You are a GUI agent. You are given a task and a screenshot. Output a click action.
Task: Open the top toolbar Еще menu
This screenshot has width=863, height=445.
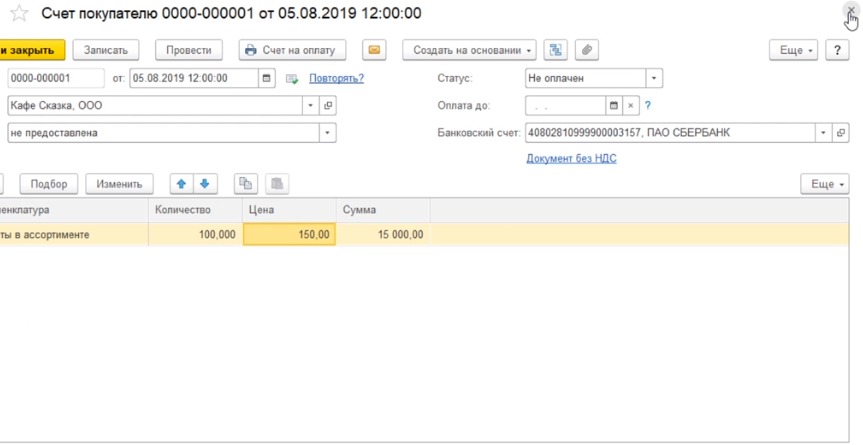pos(796,50)
